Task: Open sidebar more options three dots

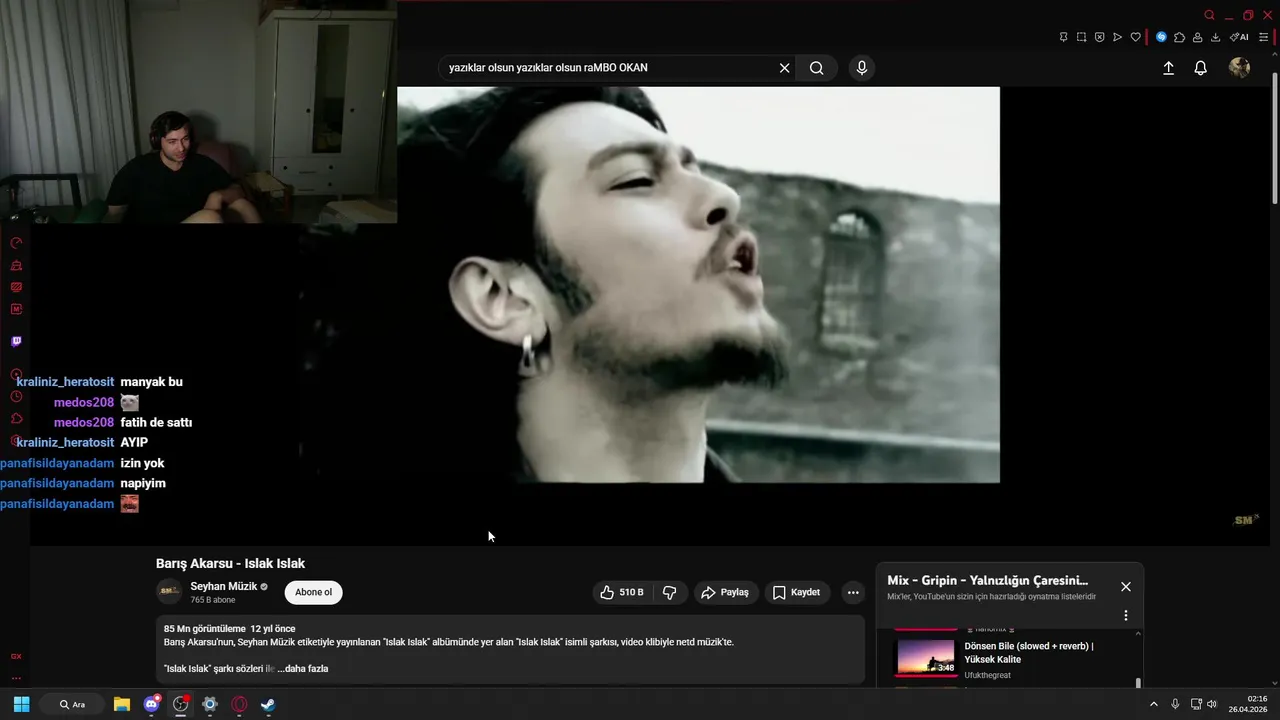Action: pyautogui.click(x=16, y=678)
